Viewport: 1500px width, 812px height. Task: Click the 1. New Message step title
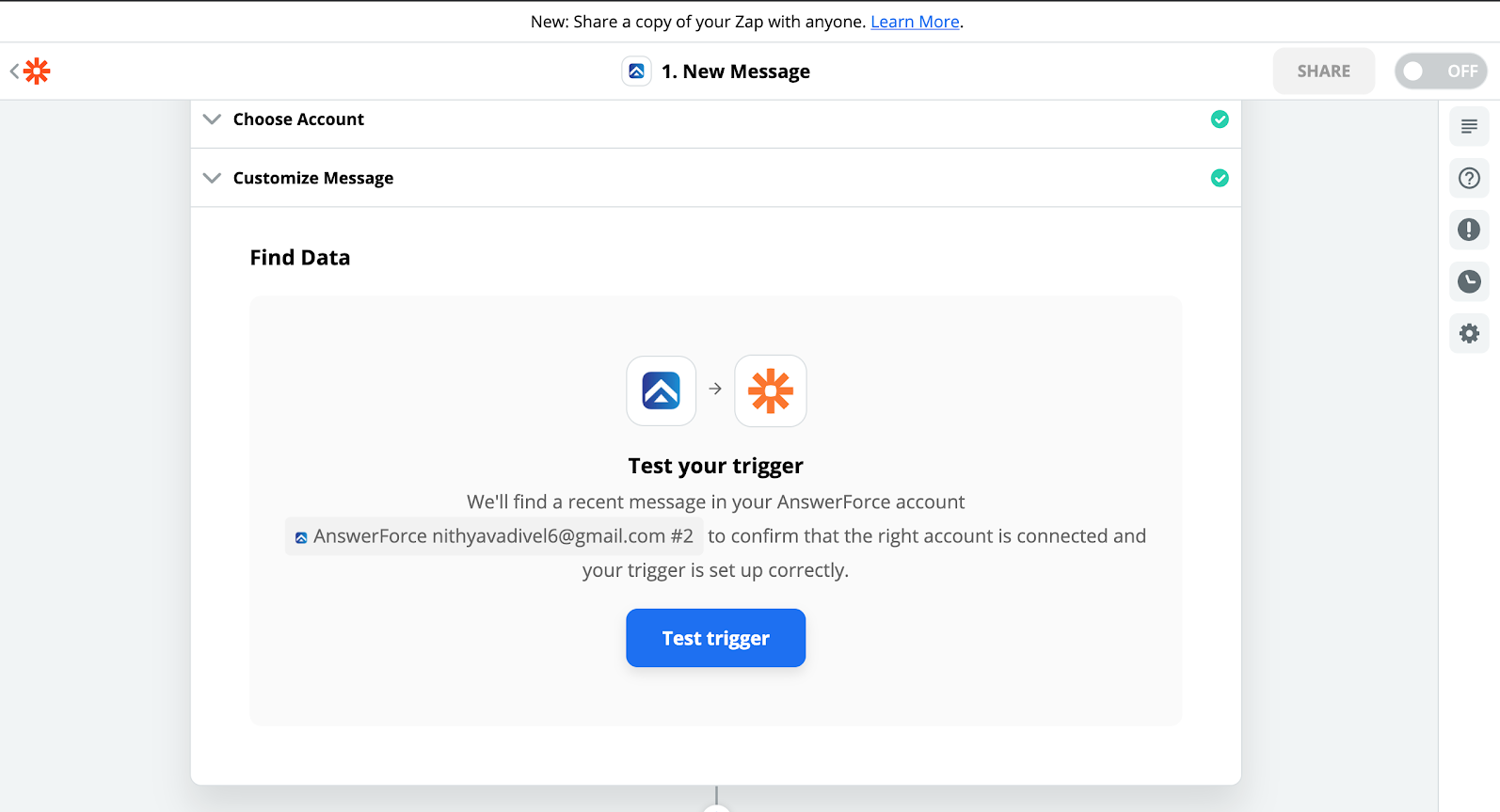(x=736, y=72)
